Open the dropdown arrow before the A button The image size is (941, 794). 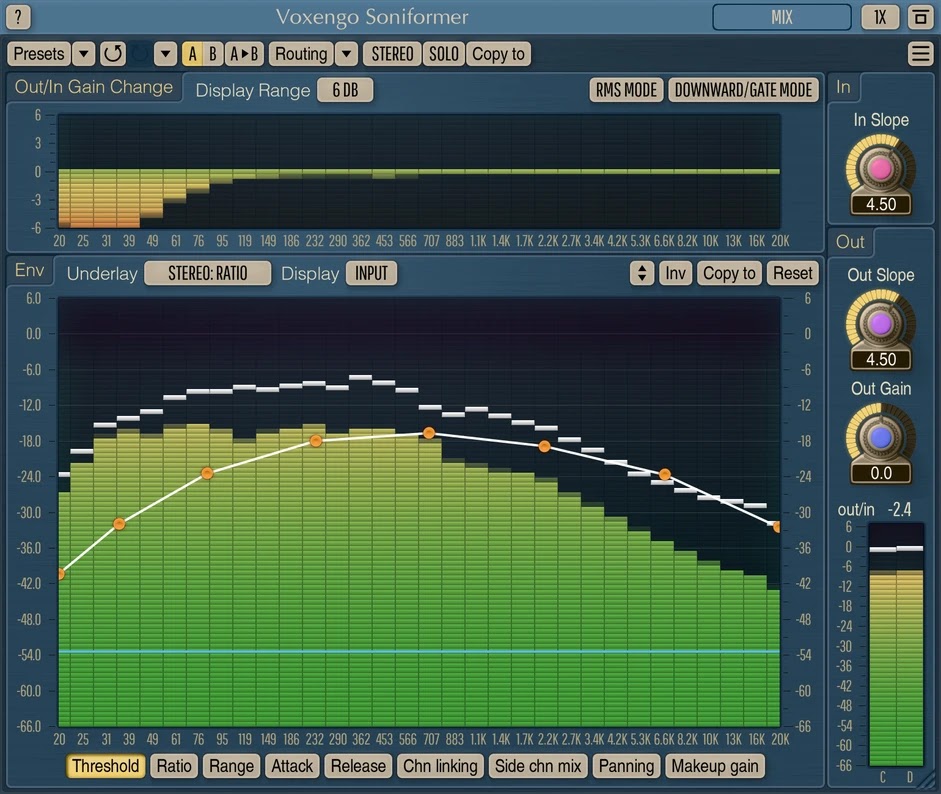point(165,54)
